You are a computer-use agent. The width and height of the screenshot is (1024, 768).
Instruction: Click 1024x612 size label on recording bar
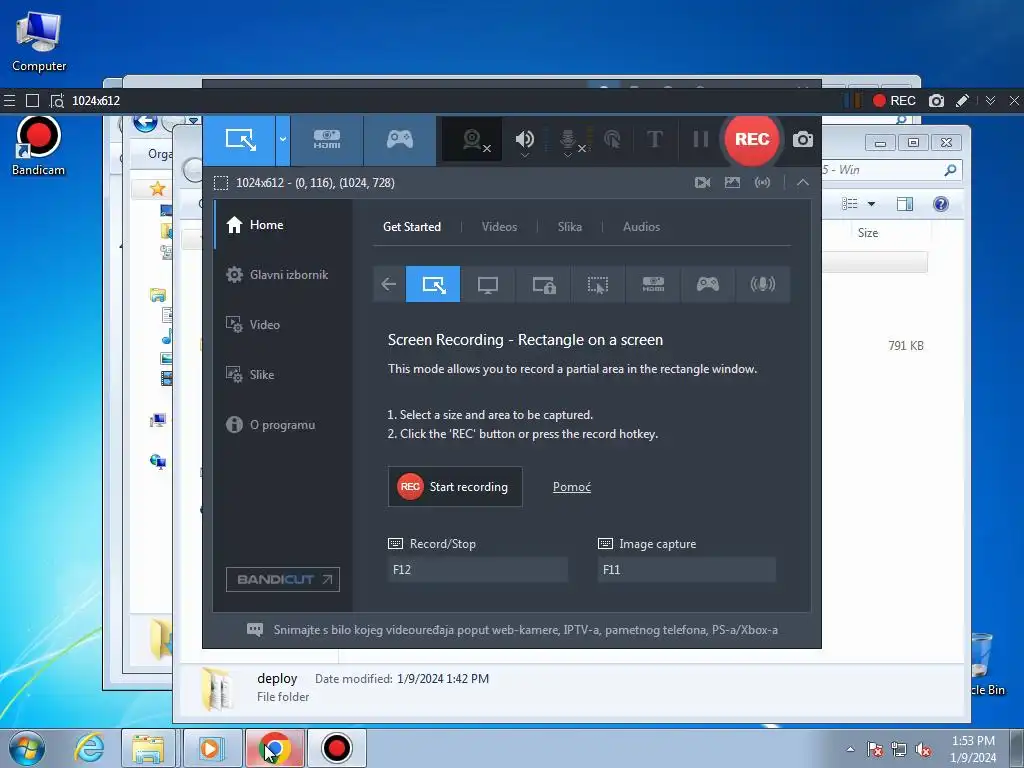coord(96,101)
